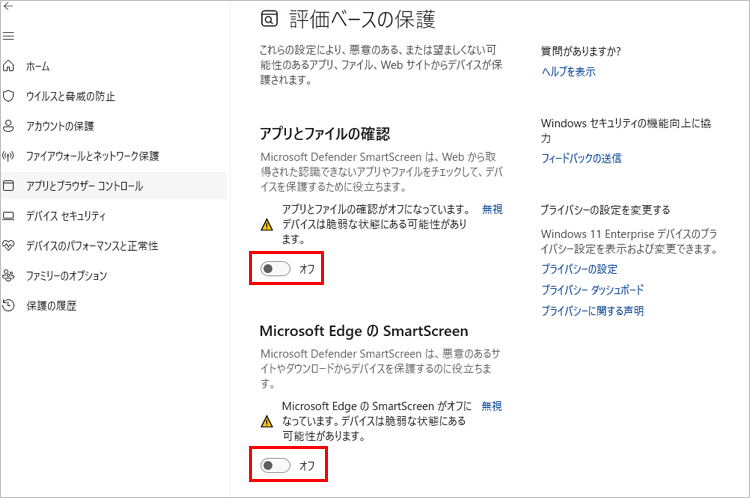Screen dimensions: 750x498
Task: Click the フィードバックの送信 link
Action: (x=581, y=158)
